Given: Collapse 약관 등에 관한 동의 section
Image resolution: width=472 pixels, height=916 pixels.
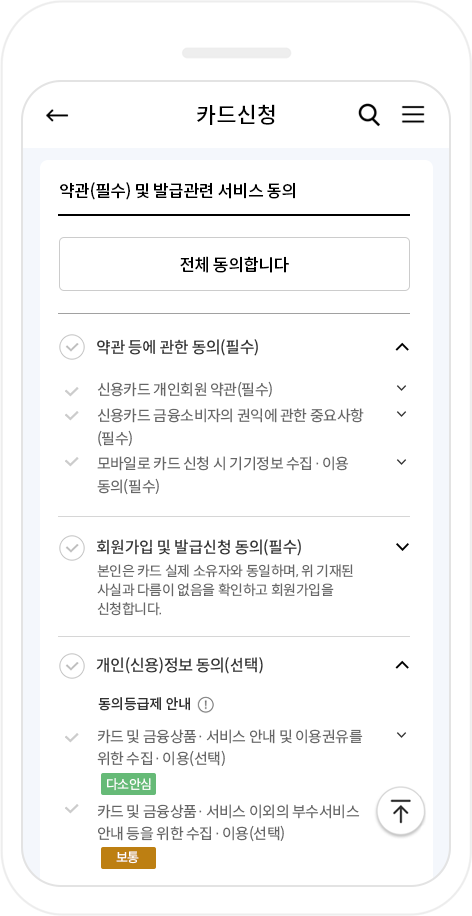Looking at the screenshot, I should pos(402,347).
